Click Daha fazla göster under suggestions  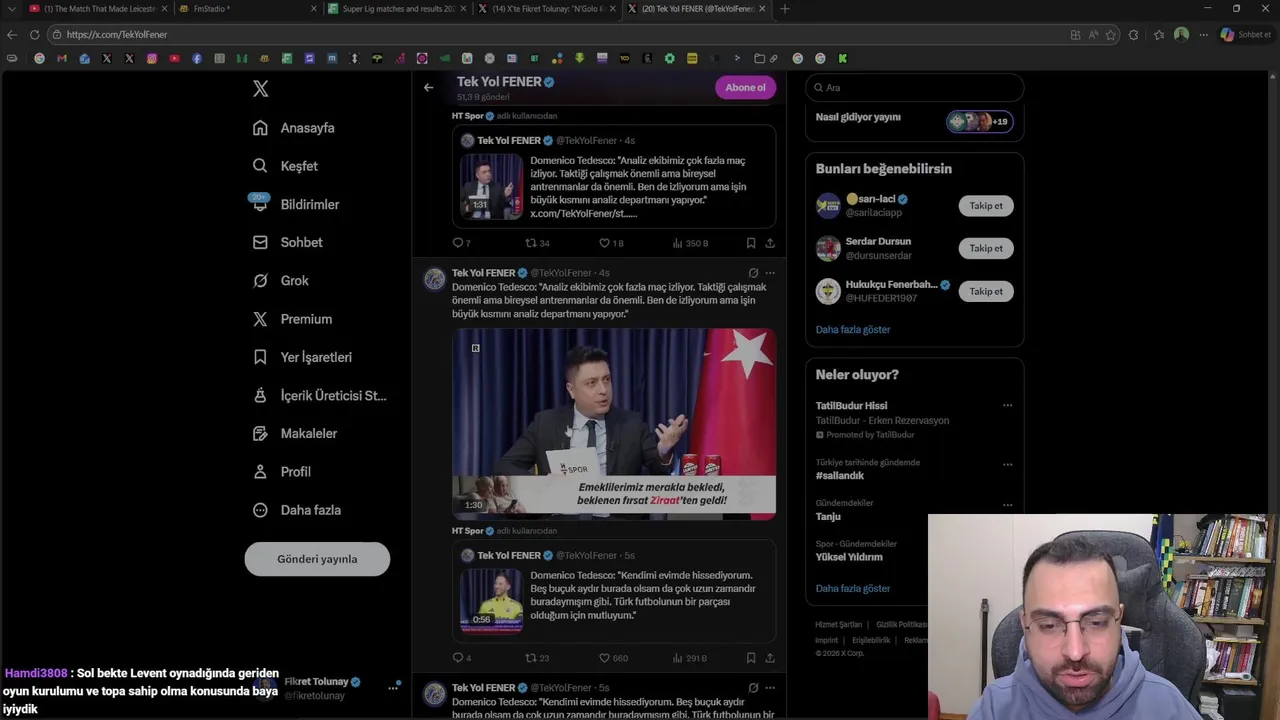point(853,329)
